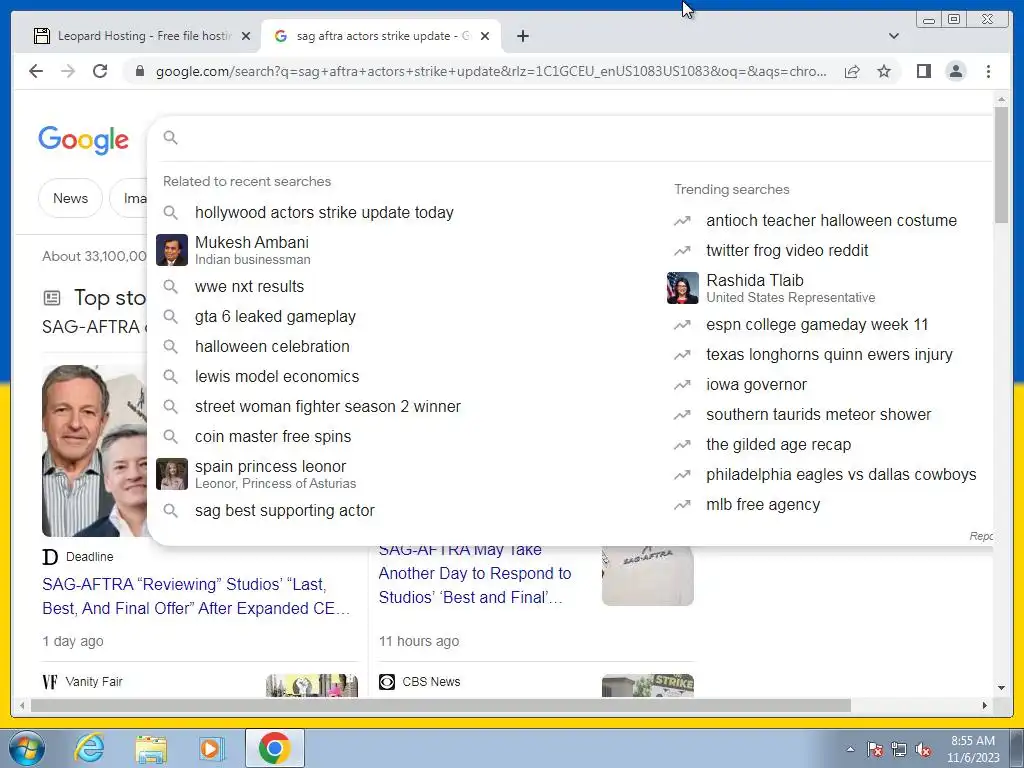Pick suggestion hollywood actors strike update today

coord(324,213)
